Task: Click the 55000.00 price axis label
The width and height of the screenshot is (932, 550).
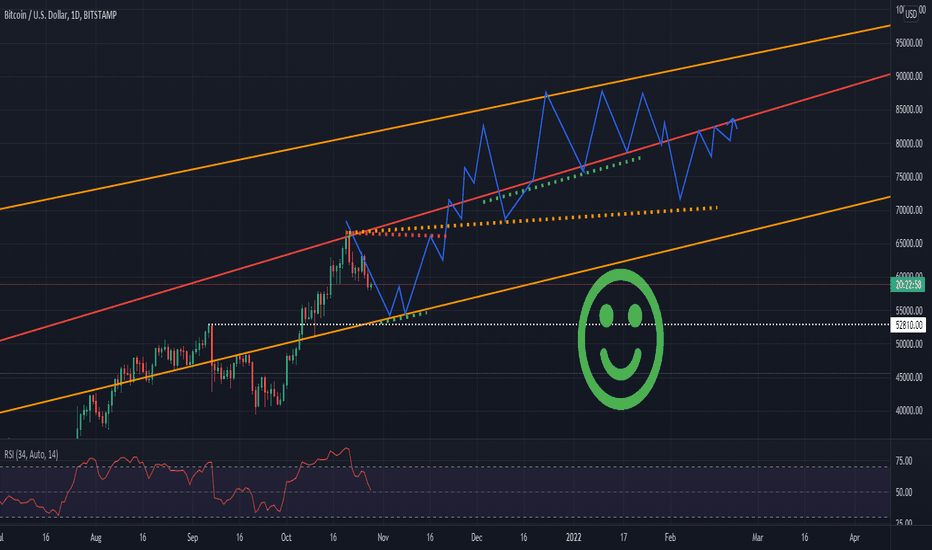Action: point(909,310)
